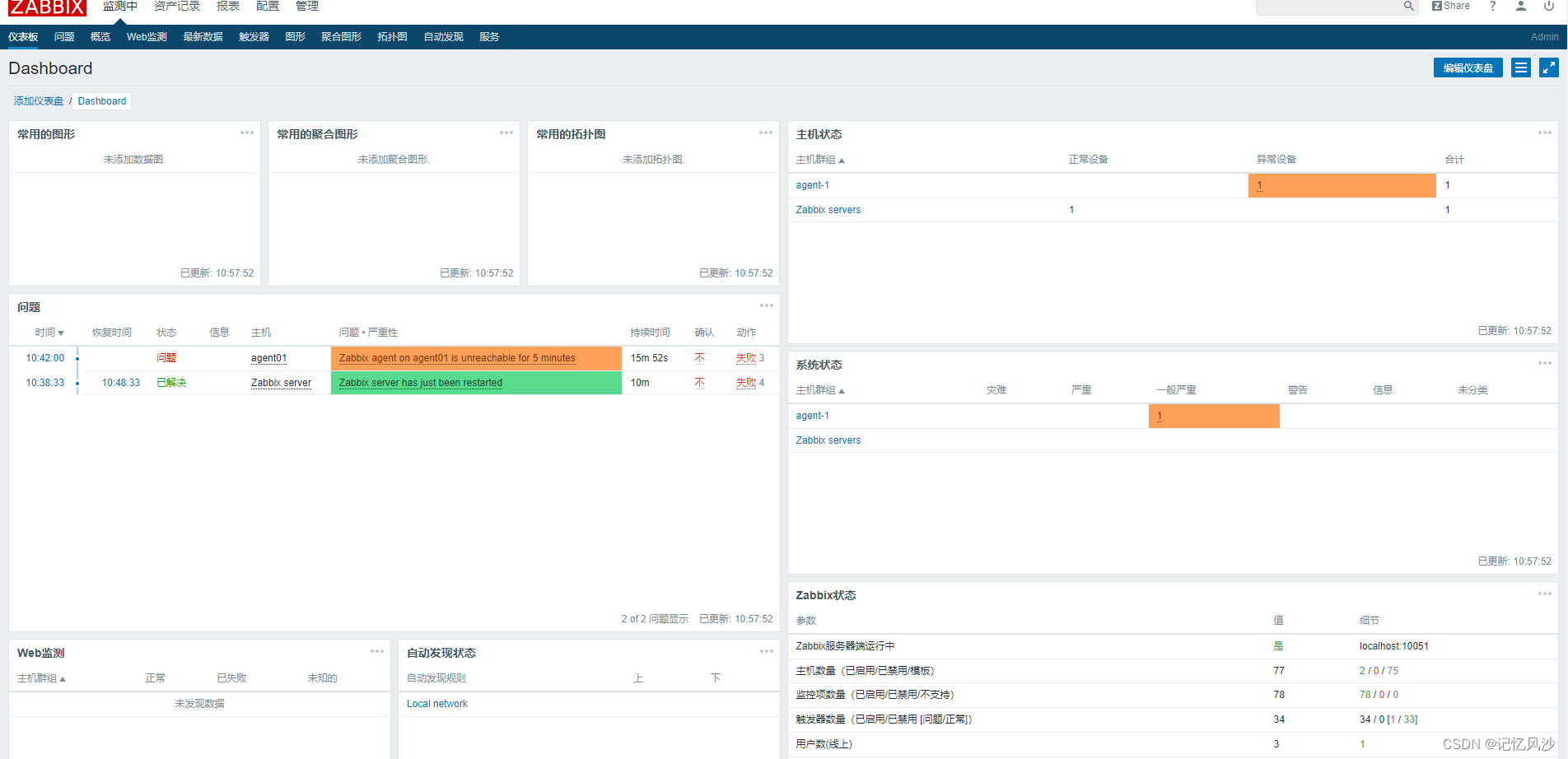
Task: Switch to the 服务 submenu tab
Action: [489, 37]
